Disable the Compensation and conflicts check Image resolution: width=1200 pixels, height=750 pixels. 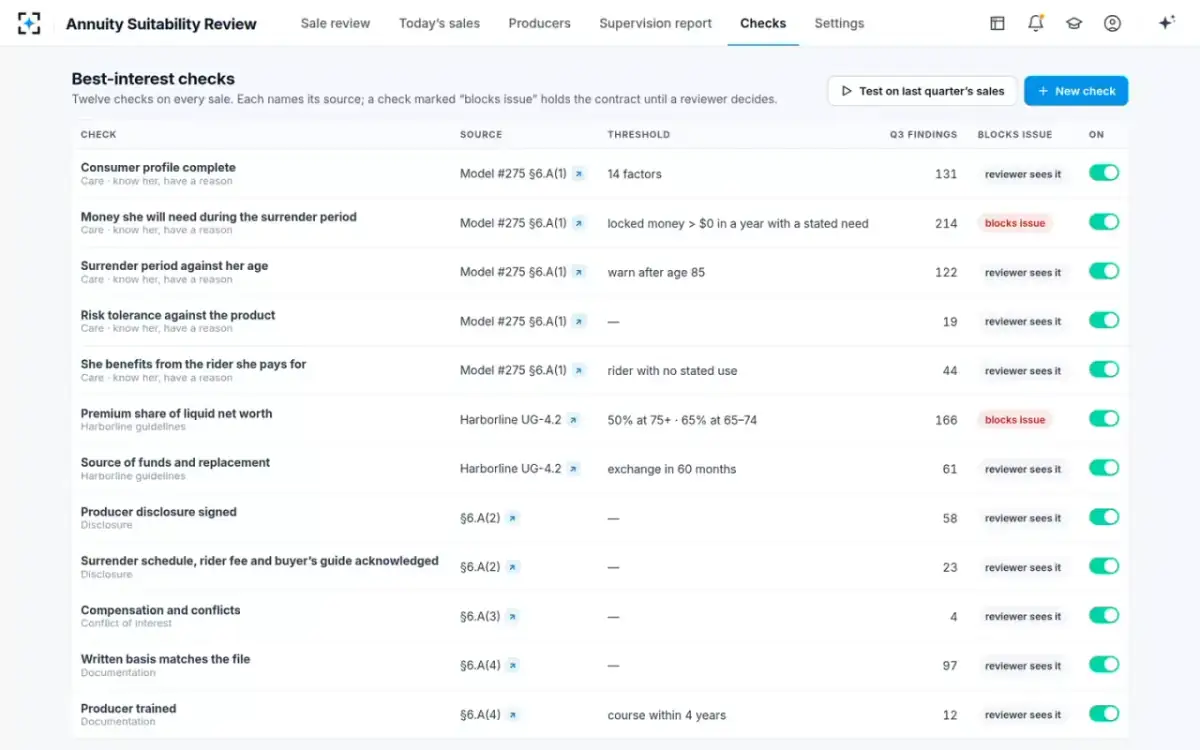pyautogui.click(x=1104, y=615)
